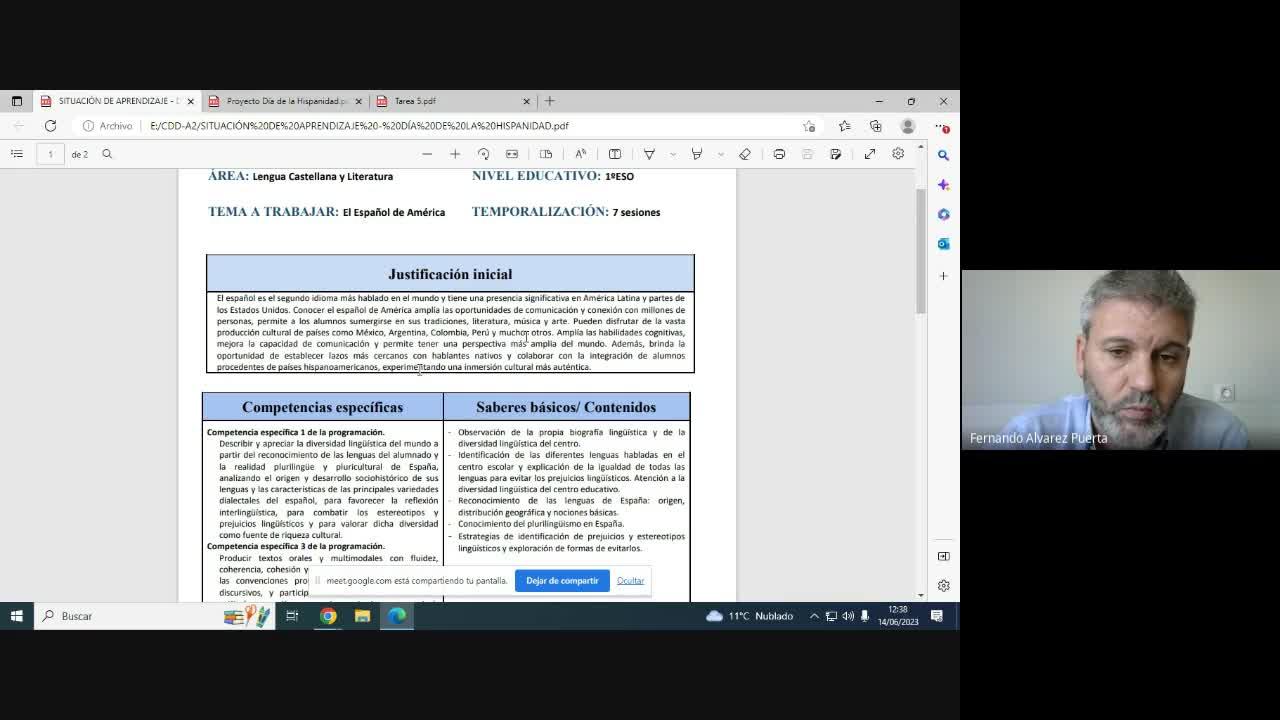Open the Edge settings and more menu
1280x720 pixels.
942,126
